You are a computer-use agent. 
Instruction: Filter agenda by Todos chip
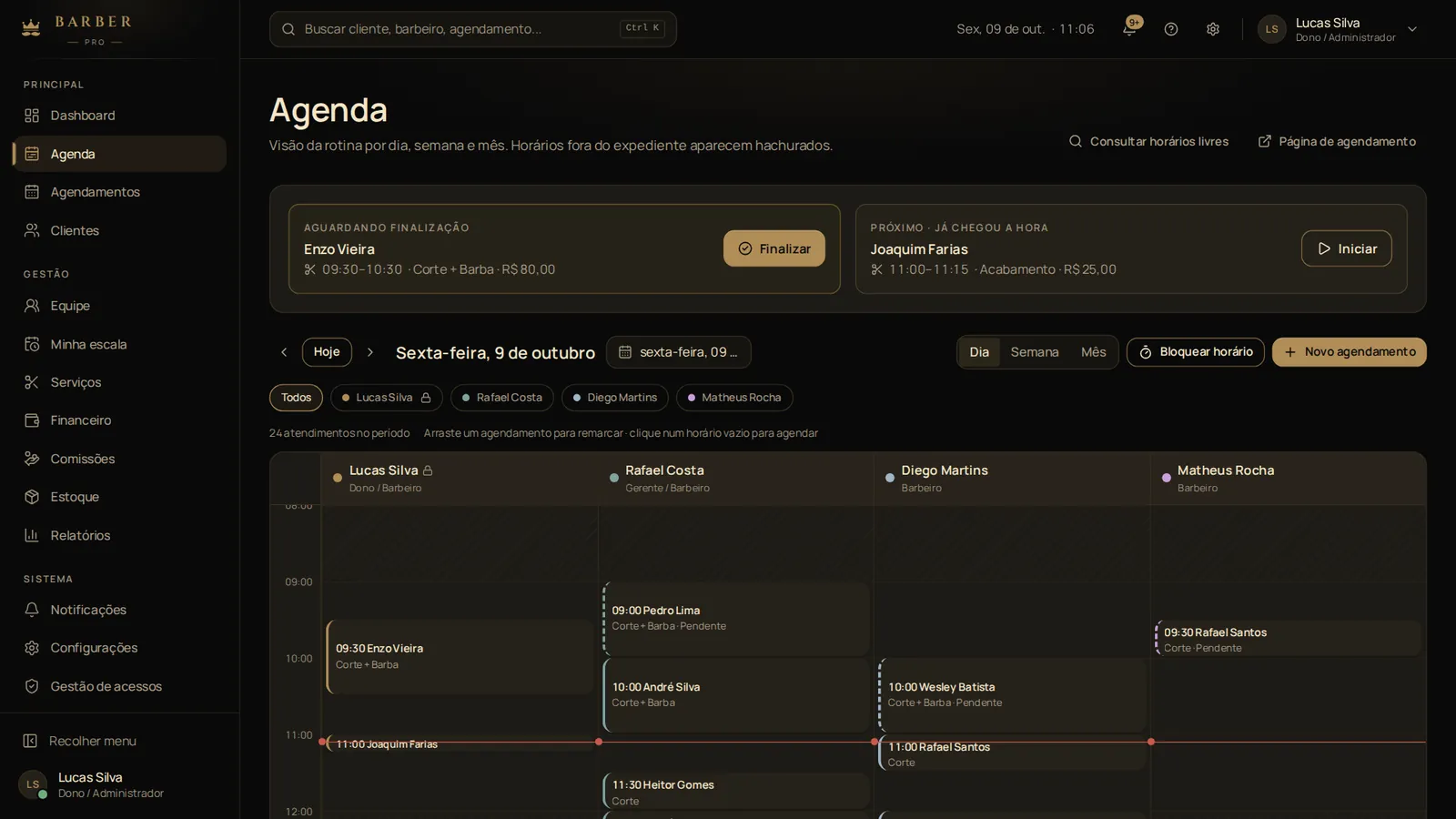[296, 398]
